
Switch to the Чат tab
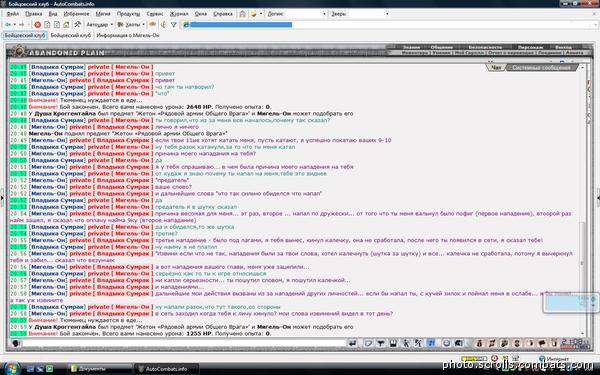pyautogui.click(x=496, y=67)
